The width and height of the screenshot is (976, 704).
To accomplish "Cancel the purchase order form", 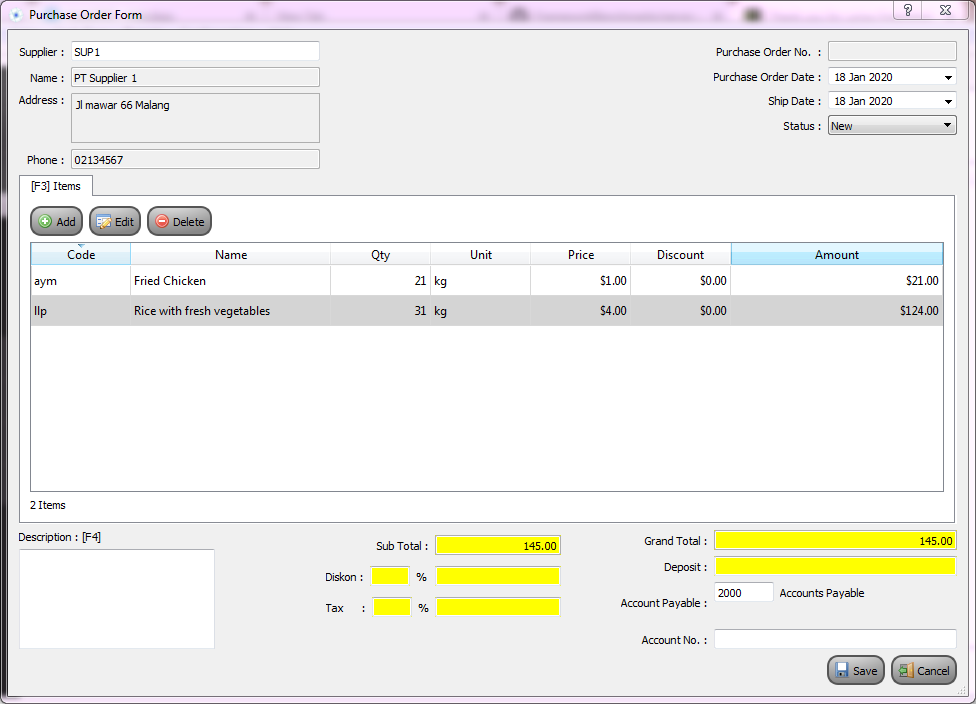I will point(923,671).
